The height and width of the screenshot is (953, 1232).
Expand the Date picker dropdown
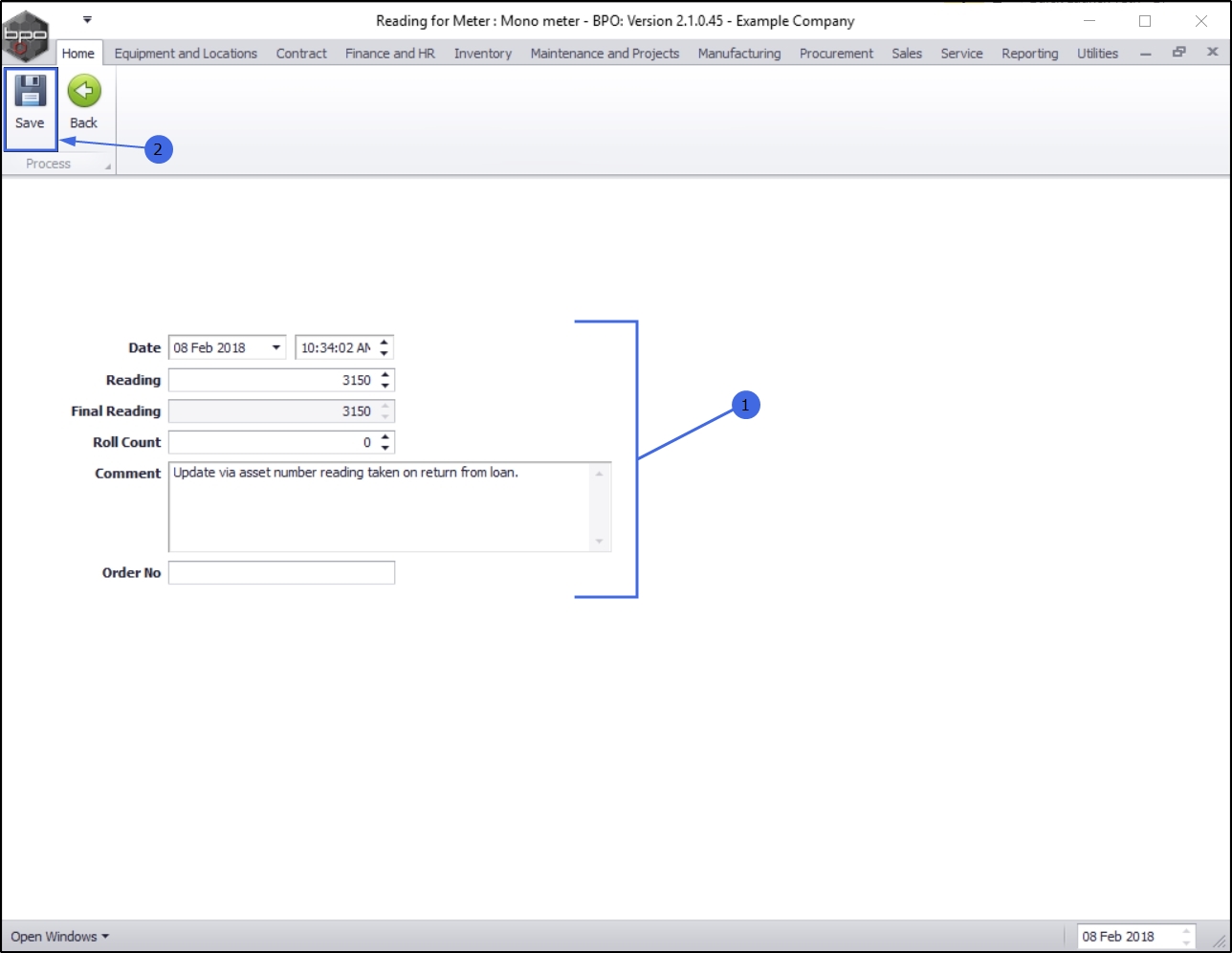click(276, 347)
